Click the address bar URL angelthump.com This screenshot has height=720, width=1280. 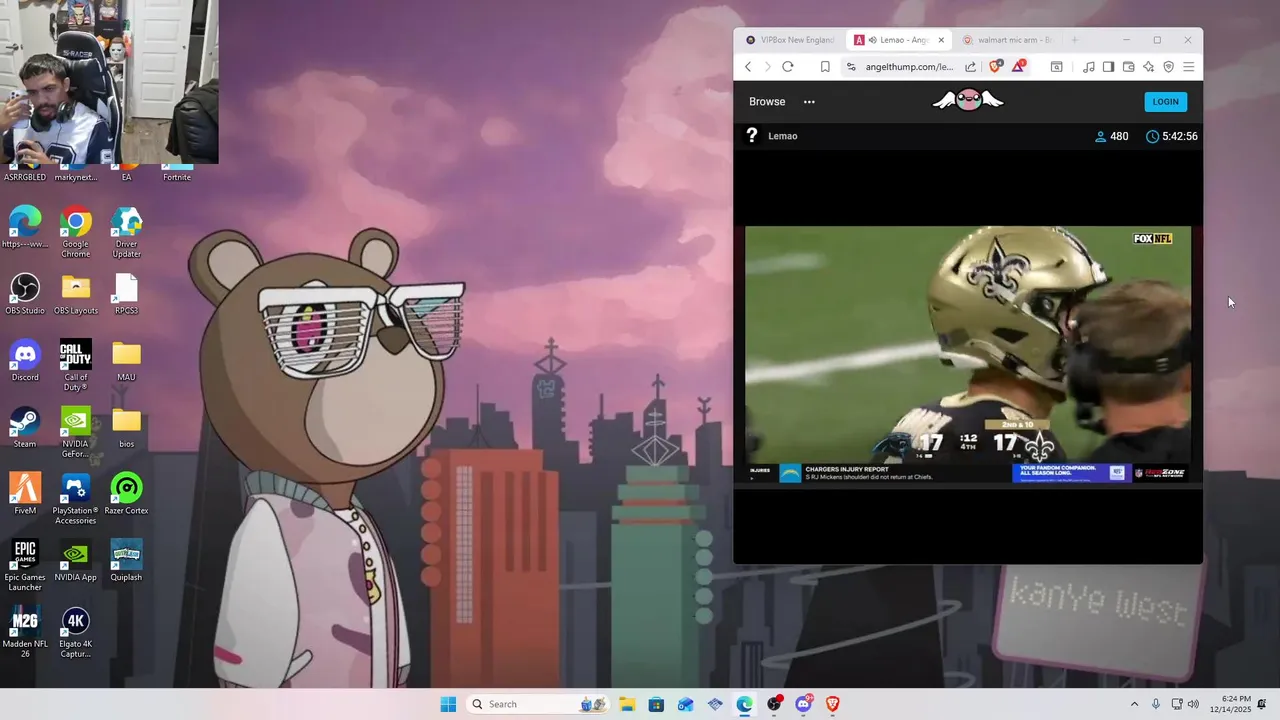point(909,67)
